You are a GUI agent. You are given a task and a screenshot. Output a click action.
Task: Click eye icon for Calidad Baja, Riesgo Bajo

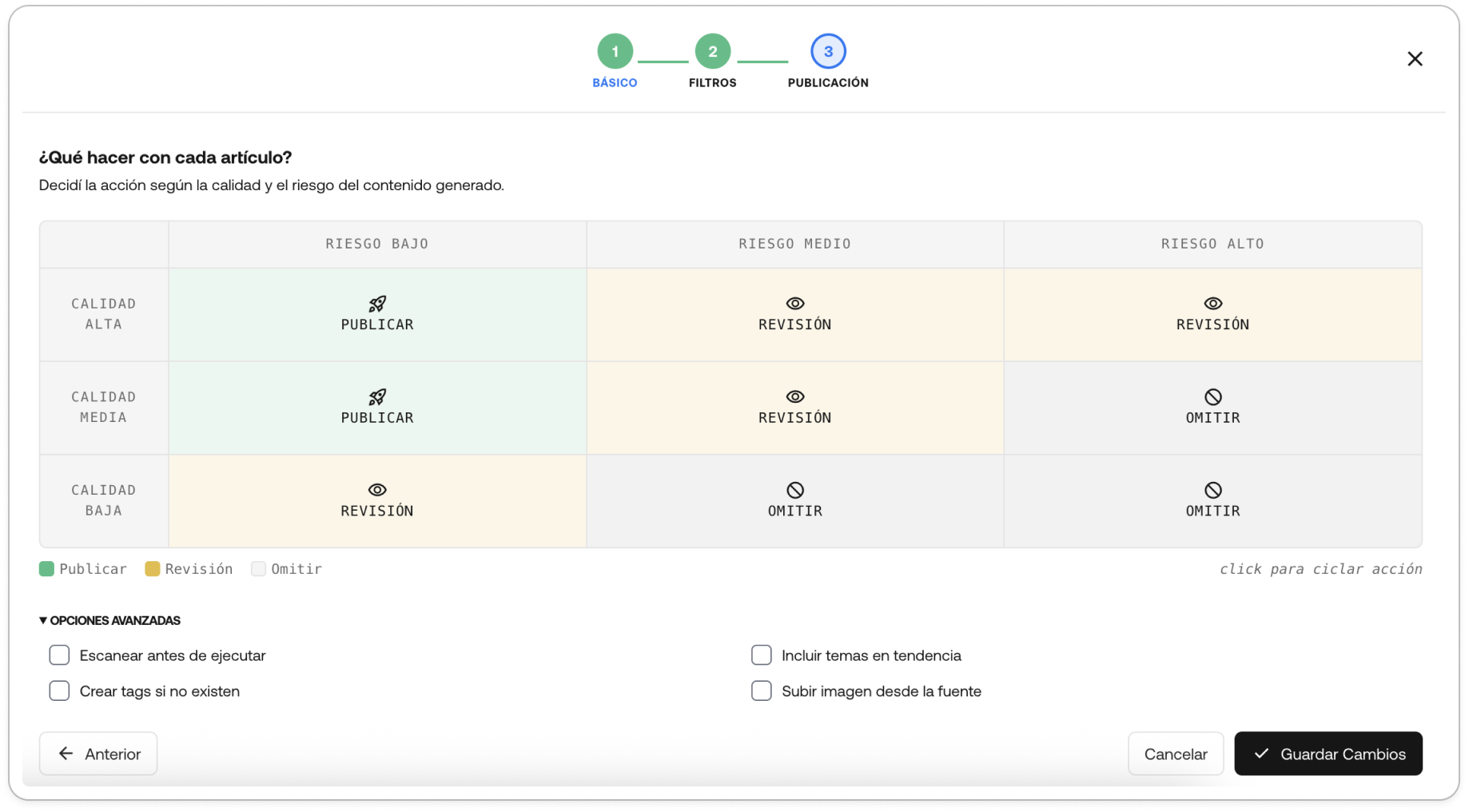[x=377, y=490]
